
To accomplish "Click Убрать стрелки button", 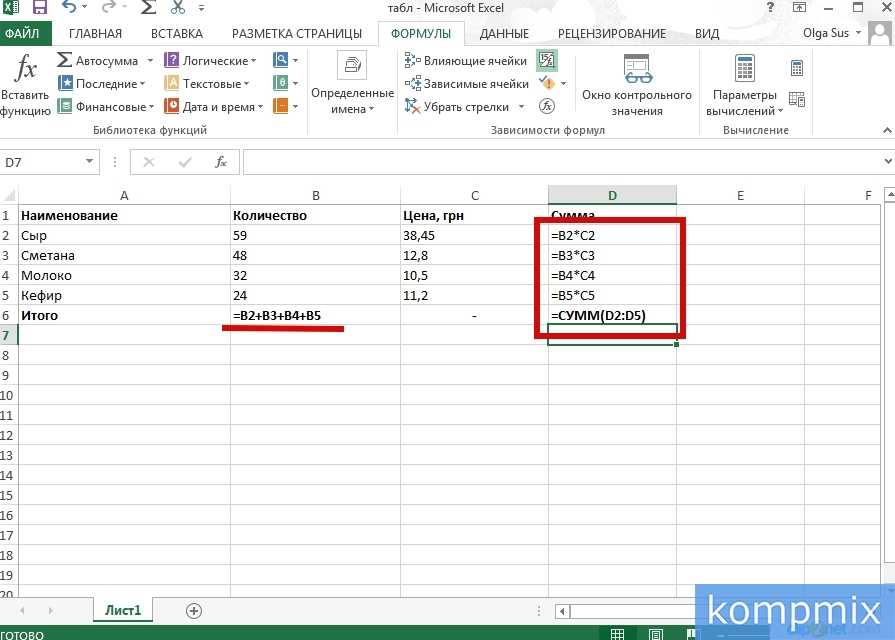I will [457, 107].
